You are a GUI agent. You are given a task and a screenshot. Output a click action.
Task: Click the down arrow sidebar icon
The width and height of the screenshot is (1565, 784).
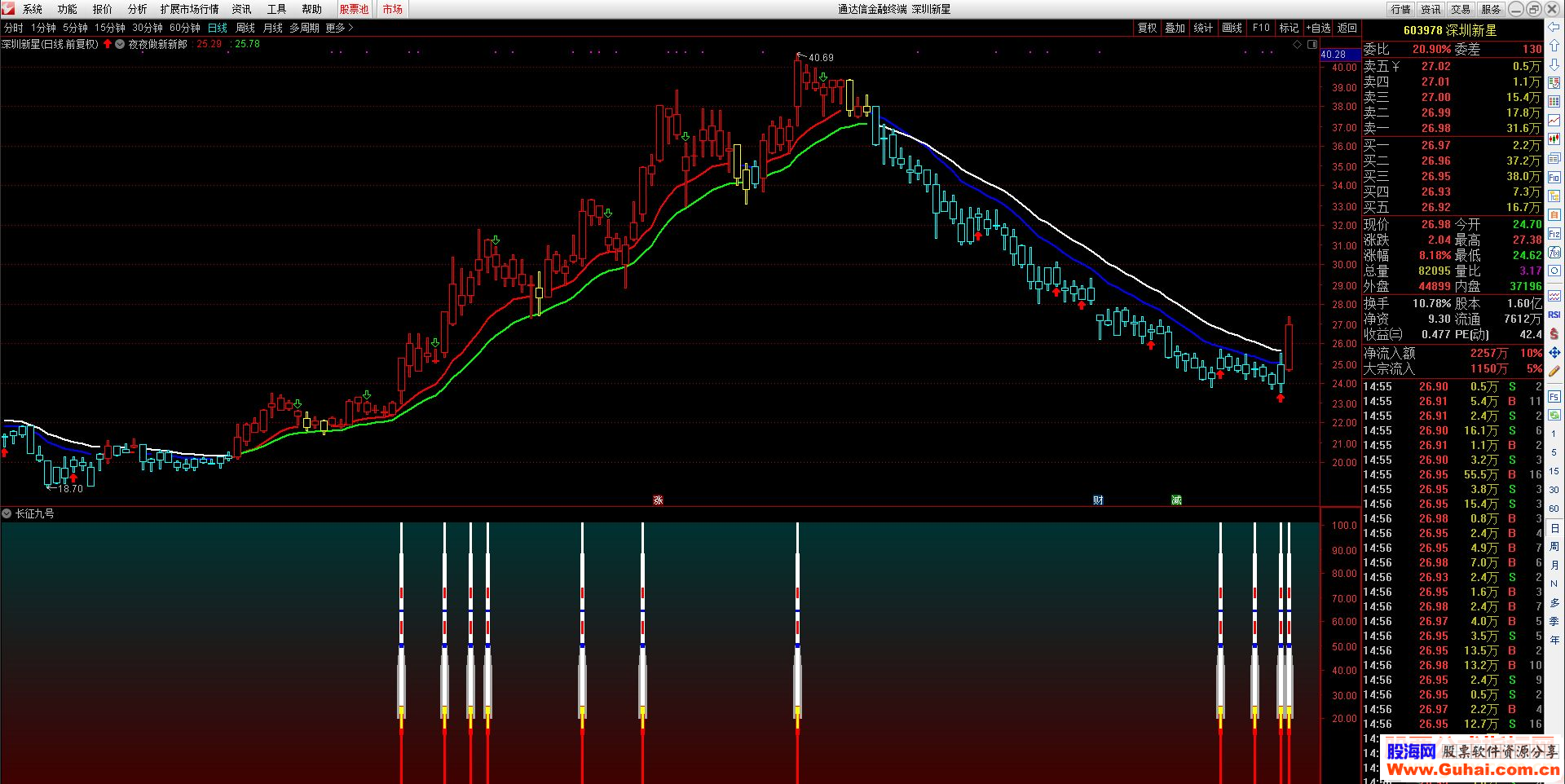point(1554,64)
